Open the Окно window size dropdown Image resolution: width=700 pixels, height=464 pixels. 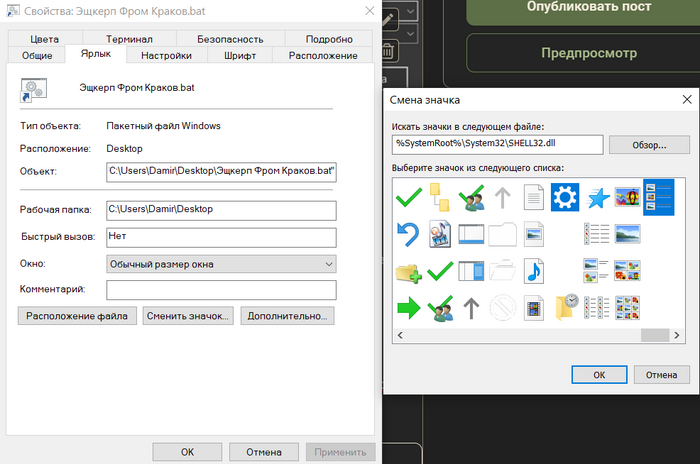tap(221, 263)
